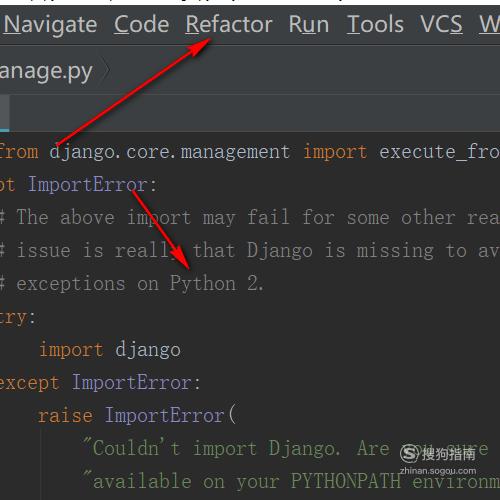Open the Tools menu
Image resolution: width=500 pixels, height=500 pixels.
point(375,24)
